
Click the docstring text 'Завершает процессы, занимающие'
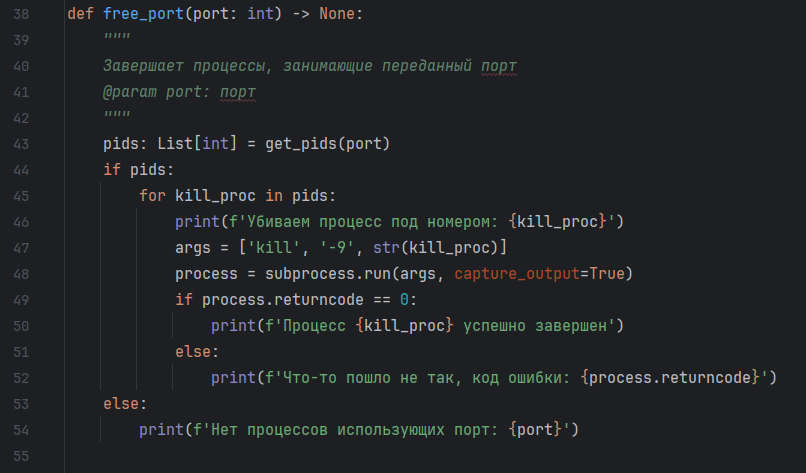tap(237, 66)
